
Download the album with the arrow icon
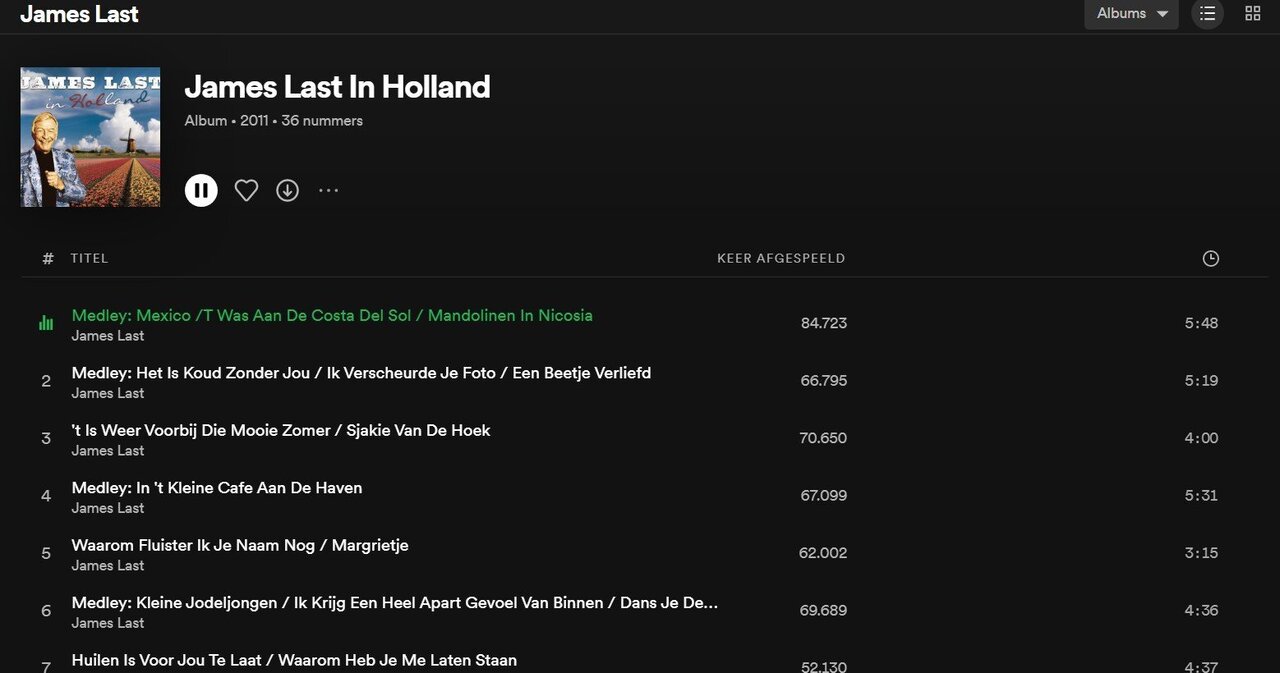pos(288,190)
